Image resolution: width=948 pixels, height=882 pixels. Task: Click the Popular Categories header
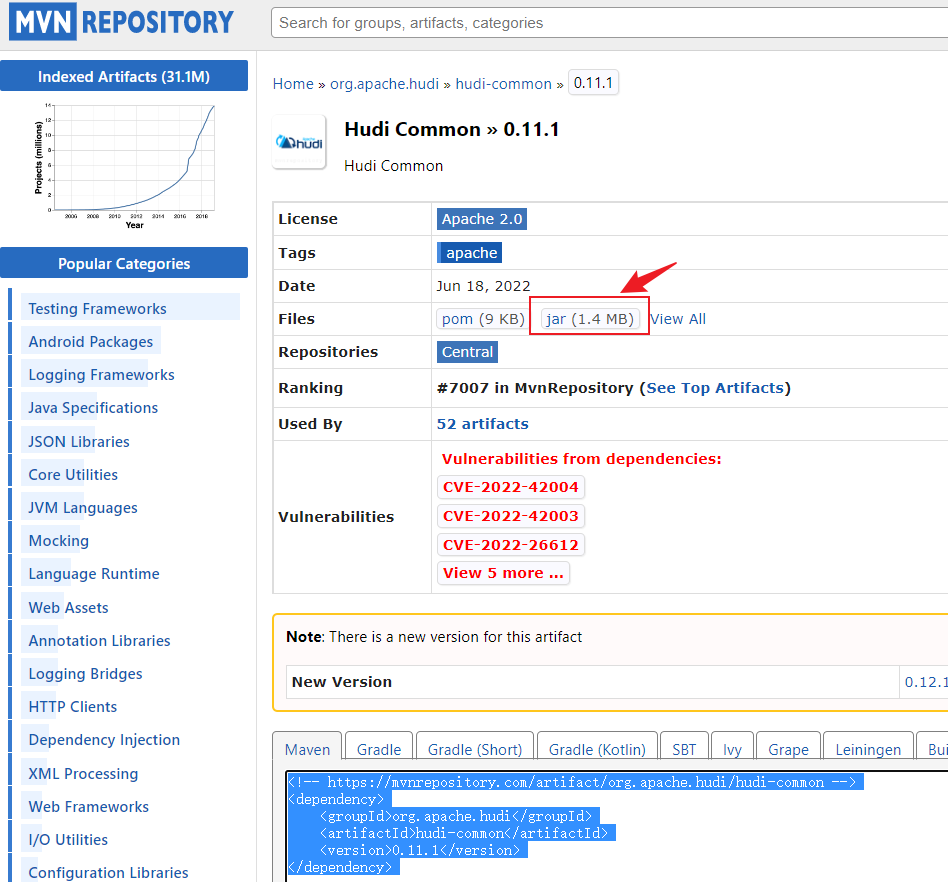pos(124,263)
